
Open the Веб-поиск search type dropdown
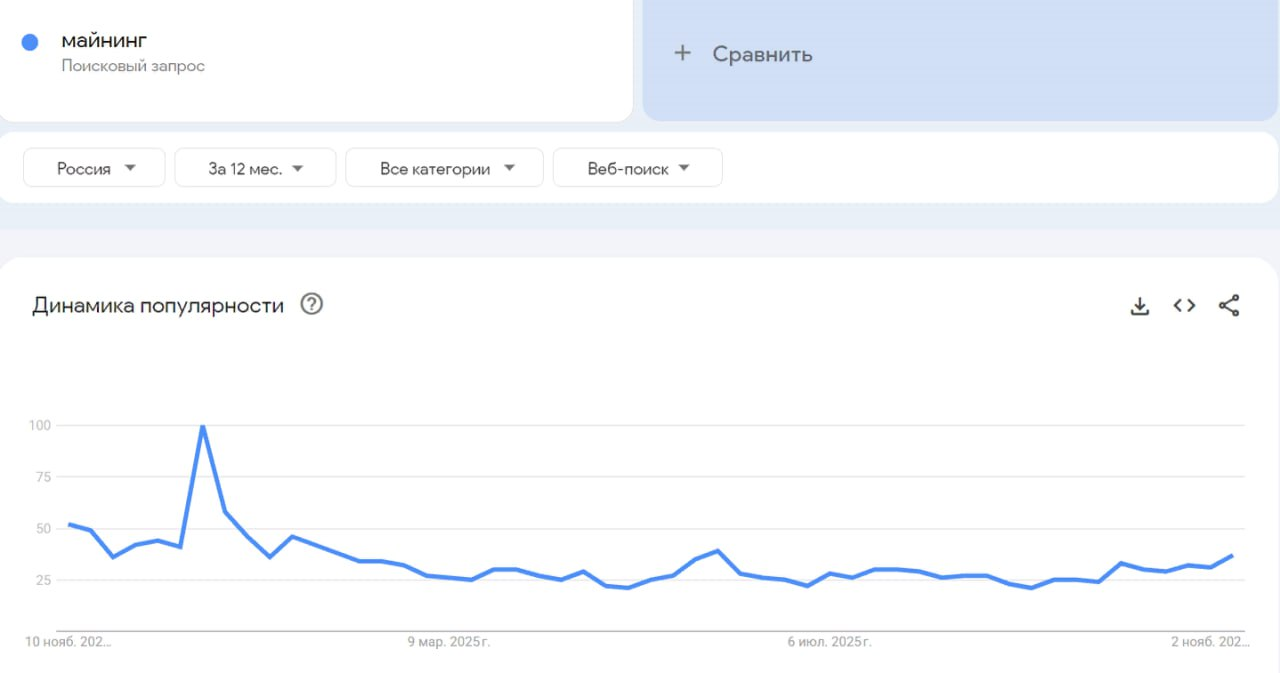click(638, 168)
